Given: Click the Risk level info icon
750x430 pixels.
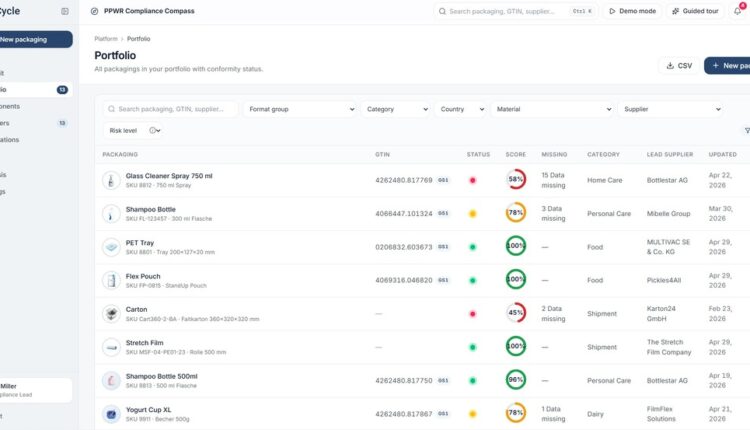Looking at the screenshot, I should (x=153, y=130).
